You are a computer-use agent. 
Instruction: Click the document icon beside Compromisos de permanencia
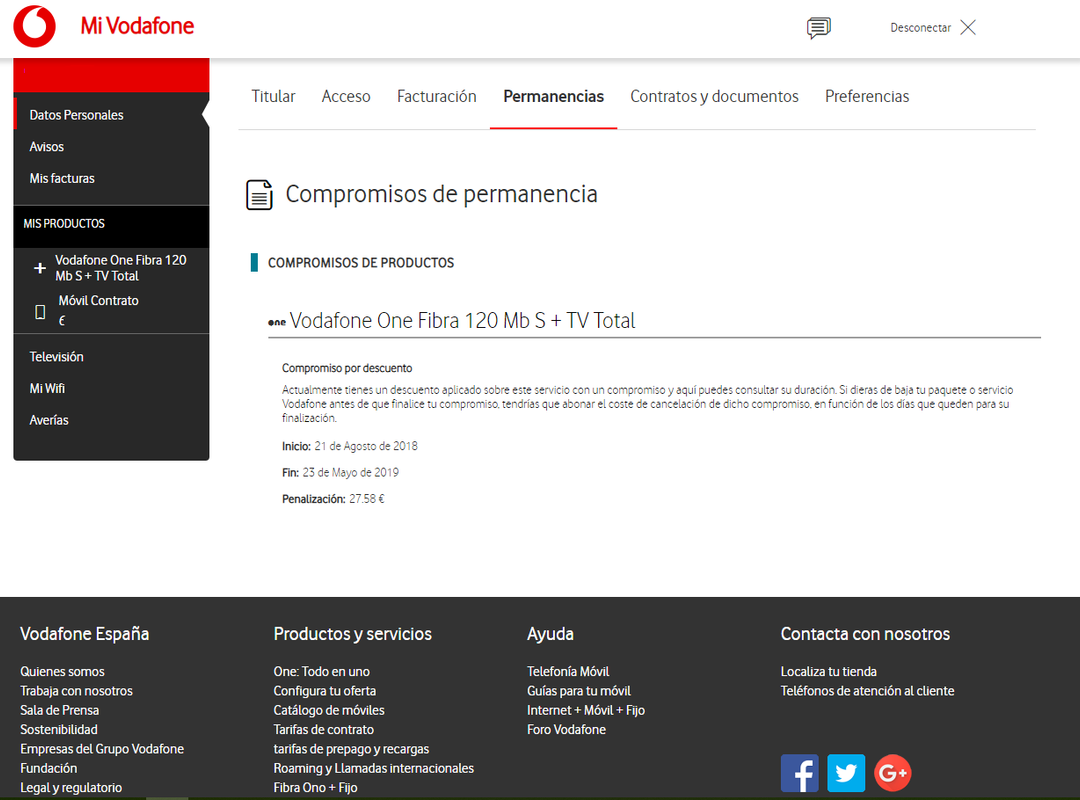(x=260, y=195)
